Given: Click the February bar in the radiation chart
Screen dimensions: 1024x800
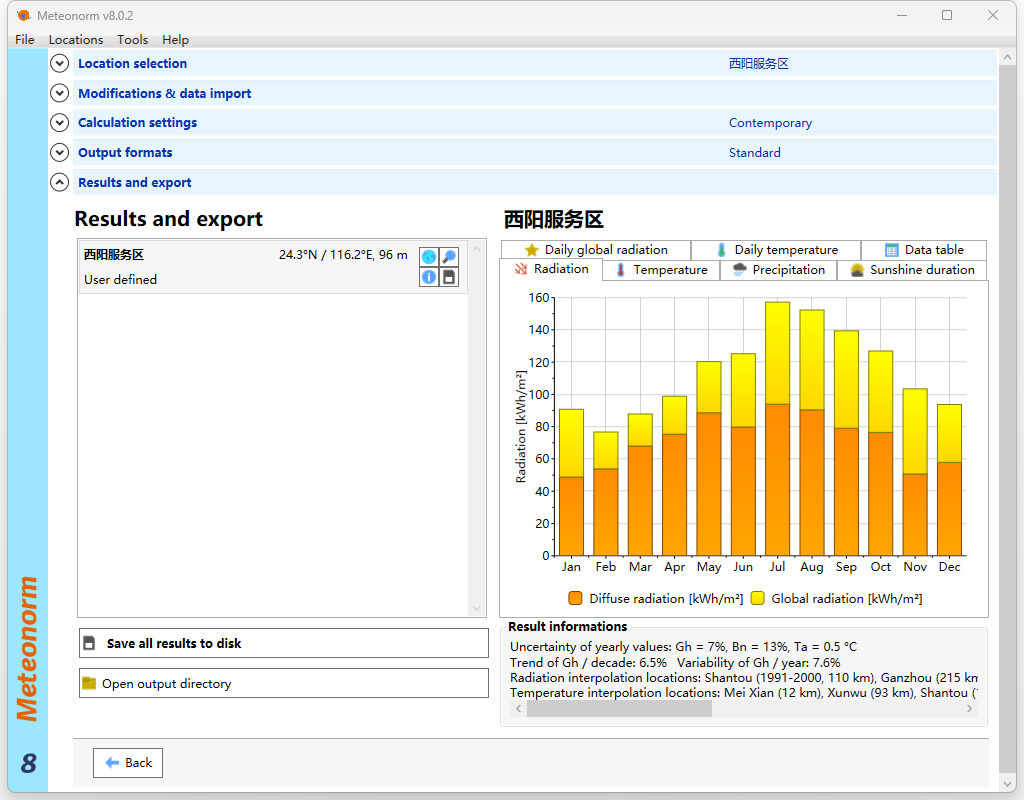Looking at the screenshot, I should pos(605,494).
